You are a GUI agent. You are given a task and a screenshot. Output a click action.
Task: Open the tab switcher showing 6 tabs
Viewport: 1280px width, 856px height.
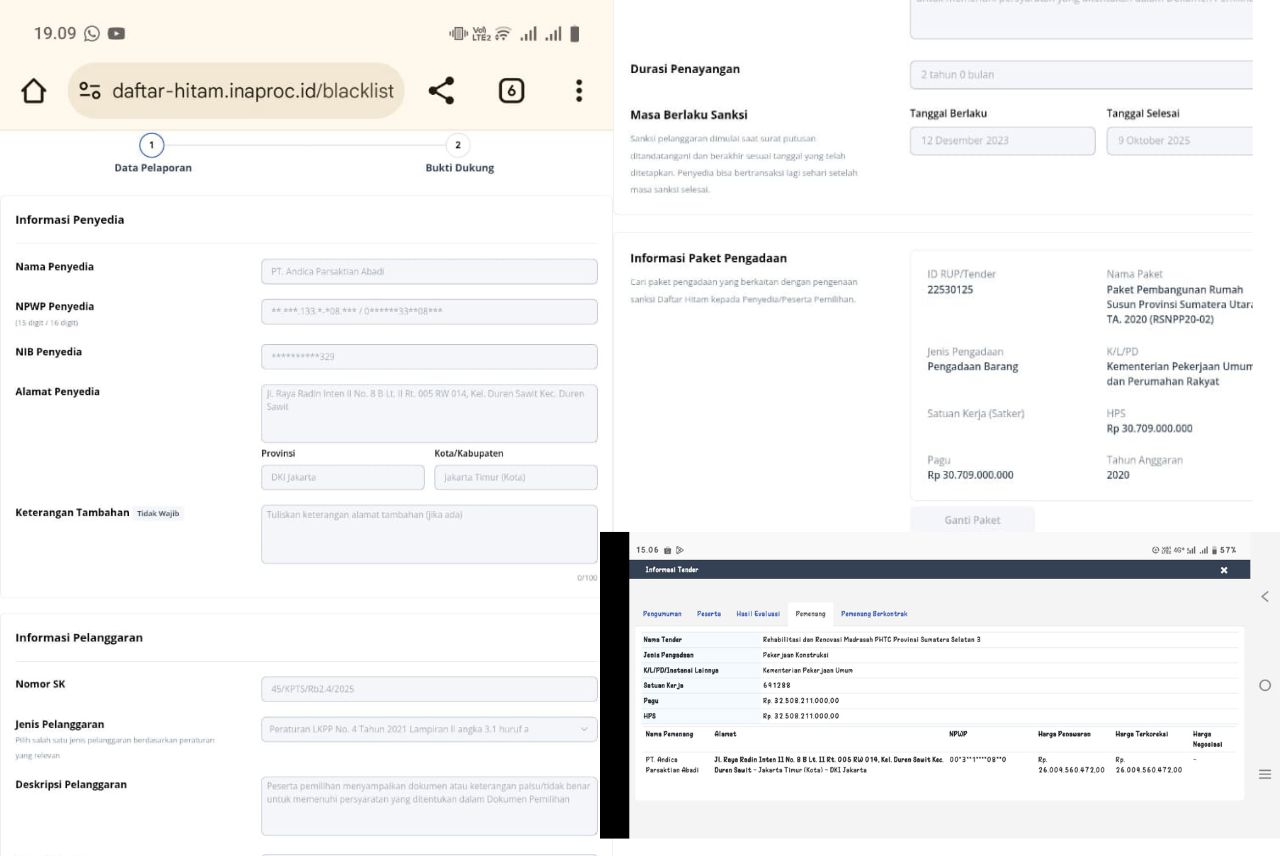pyautogui.click(x=510, y=91)
